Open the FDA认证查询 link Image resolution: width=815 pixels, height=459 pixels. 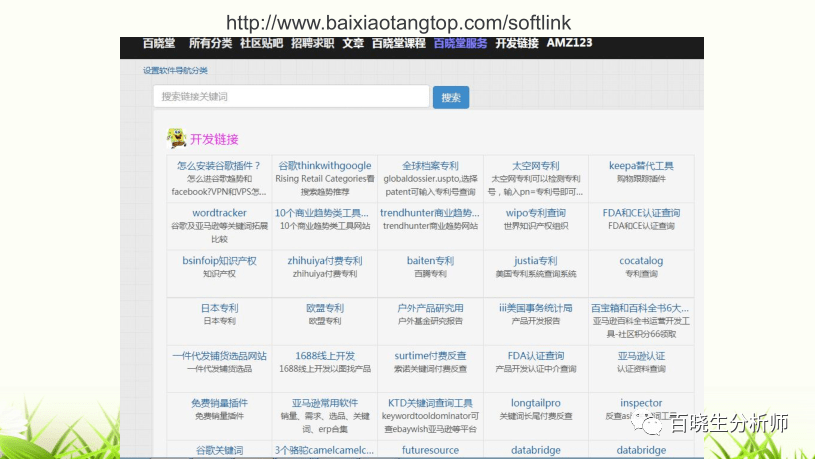(x=535, y=356)
